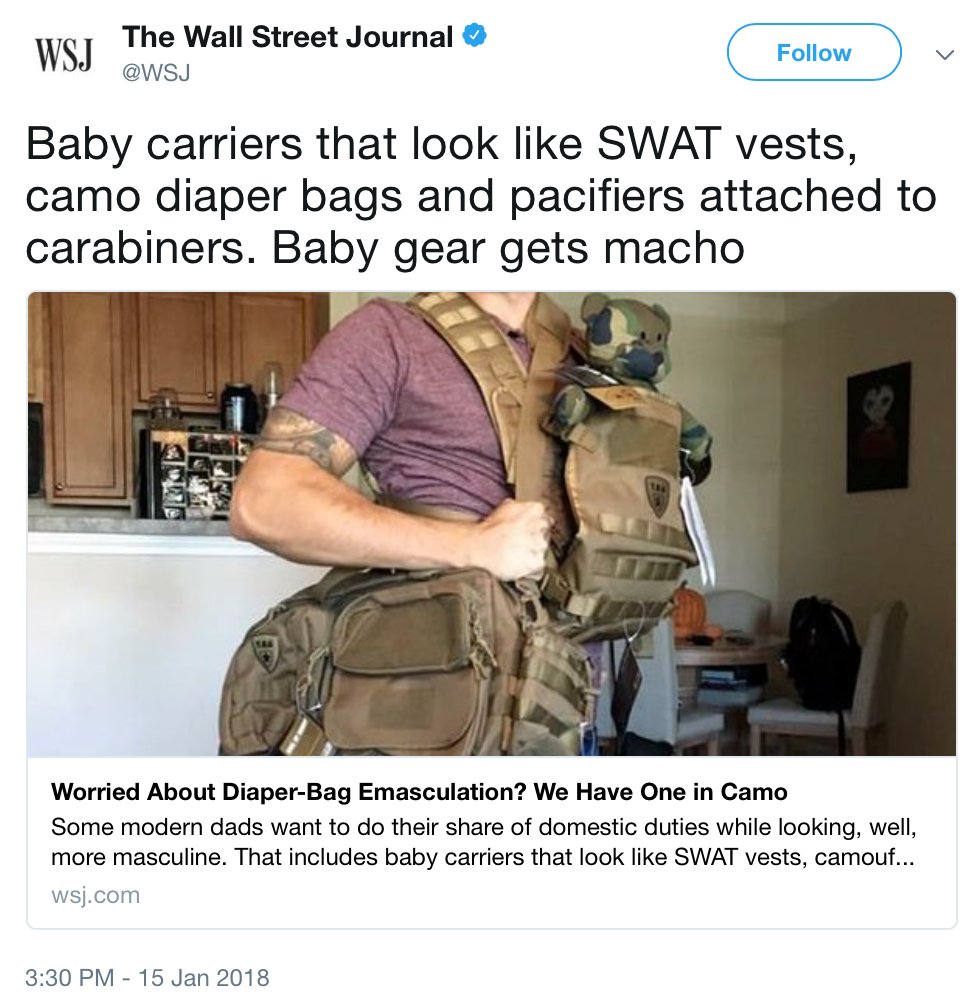Click the wall portrait in photo background

coord(878,427)
